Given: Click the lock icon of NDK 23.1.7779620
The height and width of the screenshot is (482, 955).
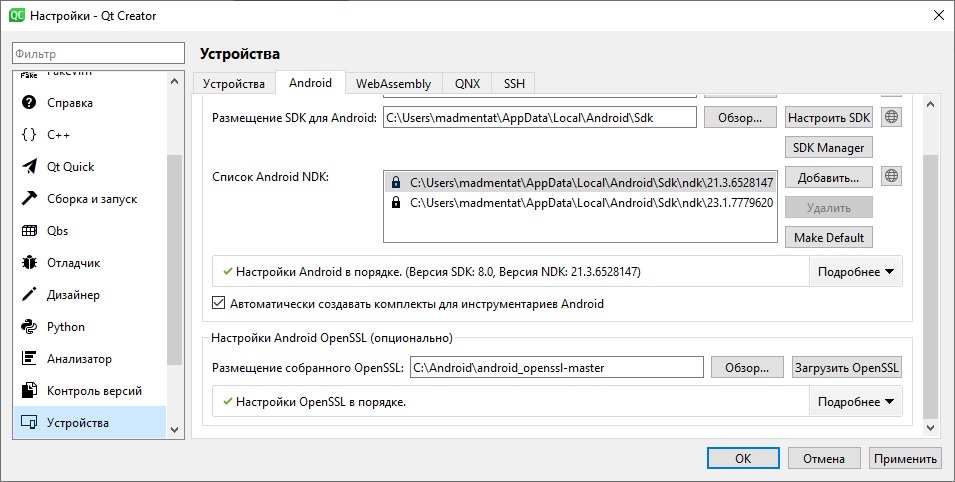Looking at the screenshot, I should coord(396,202).
